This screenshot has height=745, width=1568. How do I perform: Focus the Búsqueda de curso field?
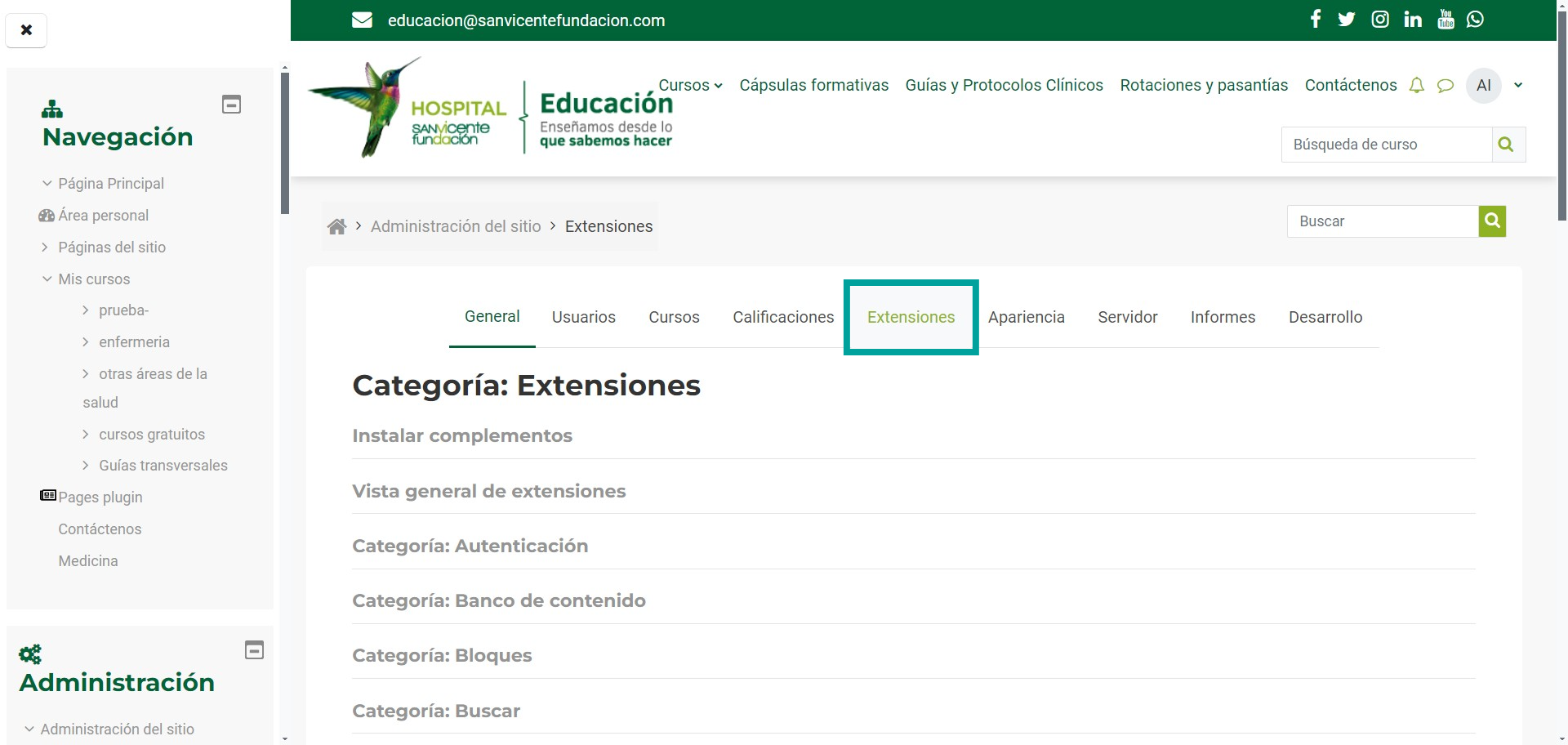pos(1386,145)
